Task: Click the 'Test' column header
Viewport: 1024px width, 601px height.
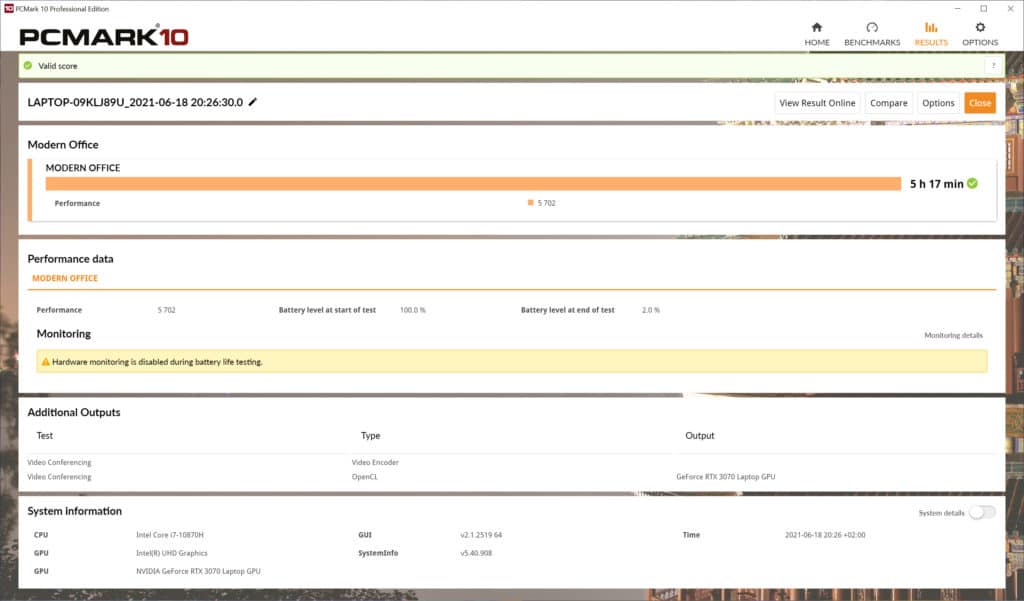Action: [x=44, y=435]
